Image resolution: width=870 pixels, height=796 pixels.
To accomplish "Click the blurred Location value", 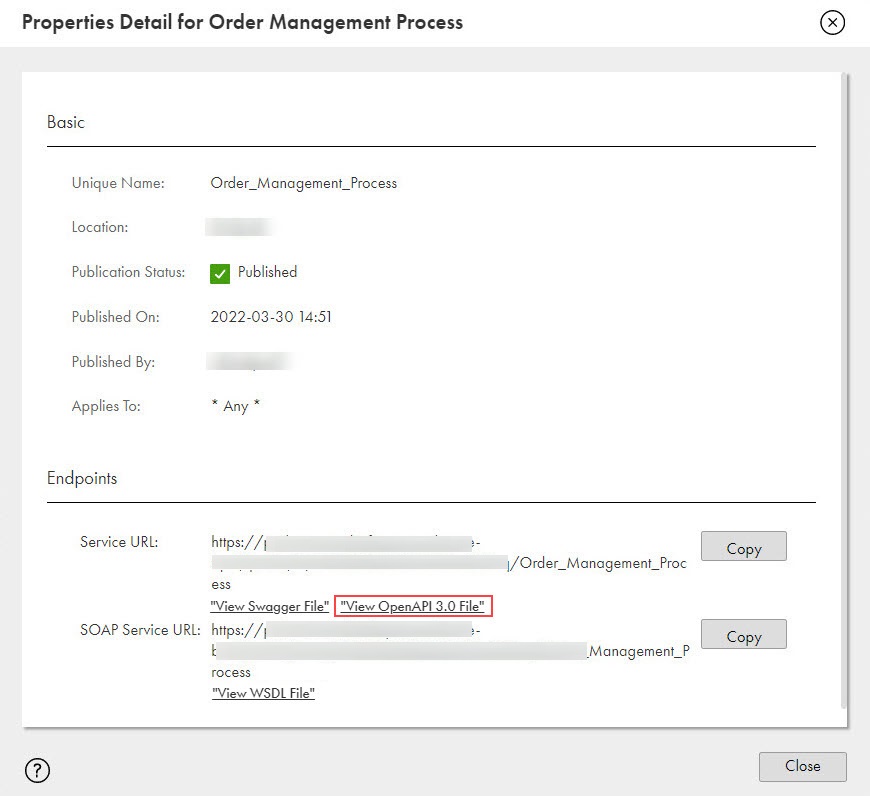I will (x=239, y=227).
